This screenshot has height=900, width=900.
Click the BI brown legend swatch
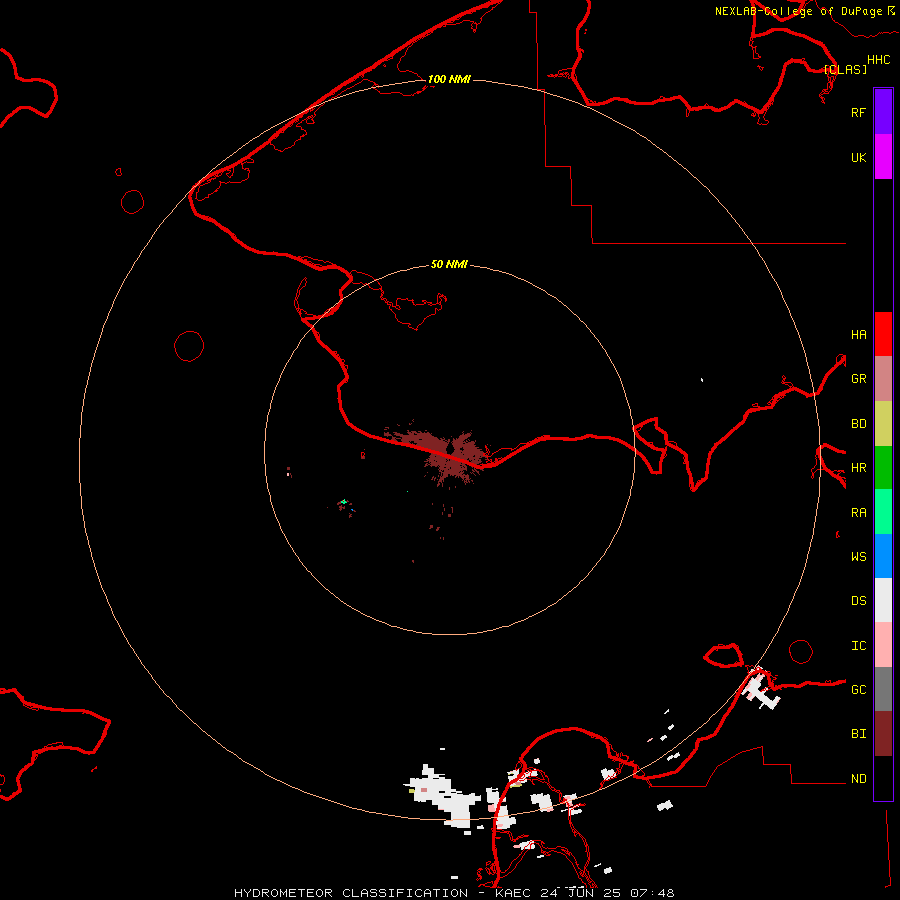click(883, 734)
